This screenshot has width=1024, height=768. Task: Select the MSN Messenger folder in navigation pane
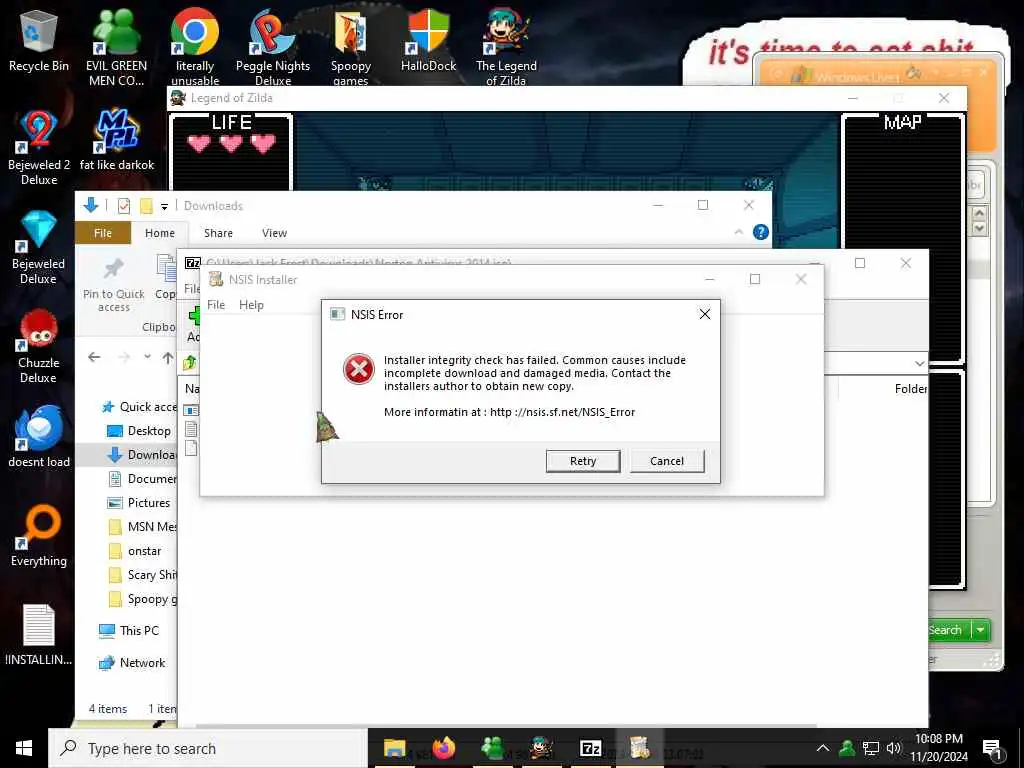tap(142, 527)
